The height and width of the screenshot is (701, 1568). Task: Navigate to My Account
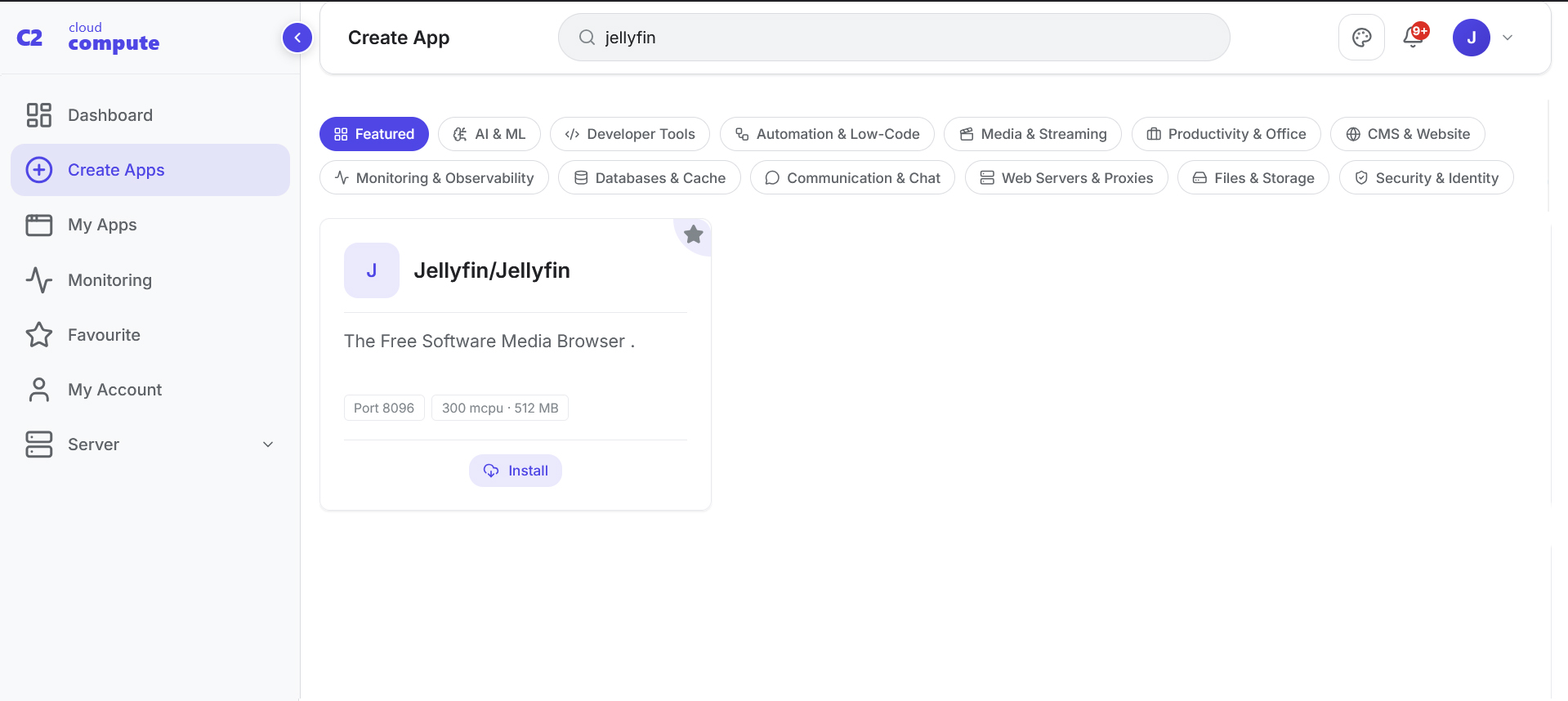pyautogui.click(x=150, y=390)
